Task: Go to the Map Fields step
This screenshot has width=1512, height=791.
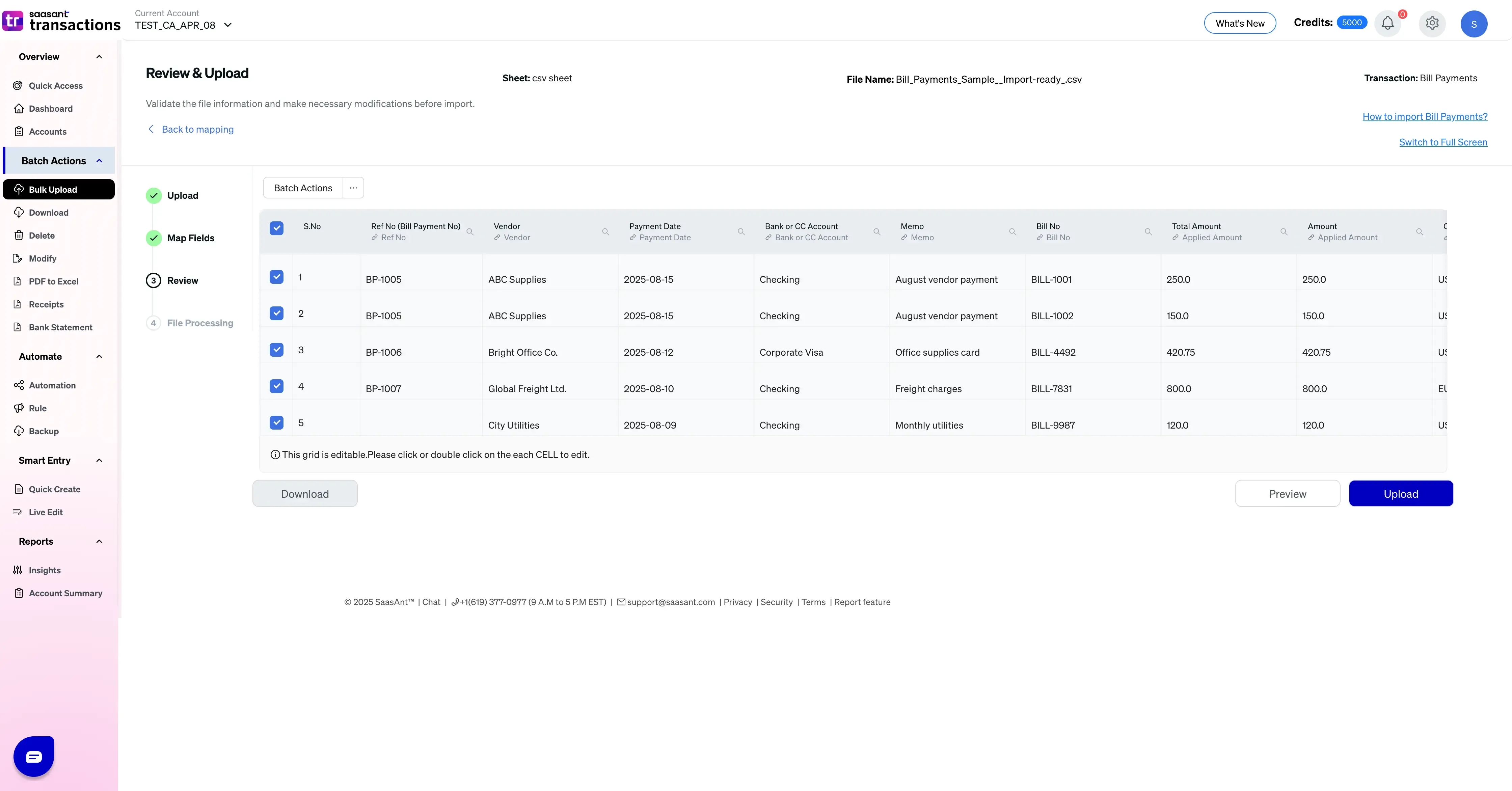Action: pos(180,238)
